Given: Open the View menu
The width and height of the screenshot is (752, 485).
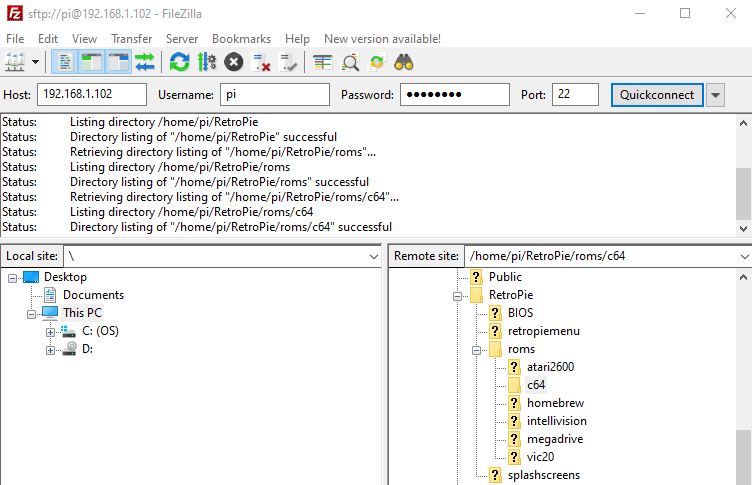Looking at the screenshot, I should click(x=84, y=39).
